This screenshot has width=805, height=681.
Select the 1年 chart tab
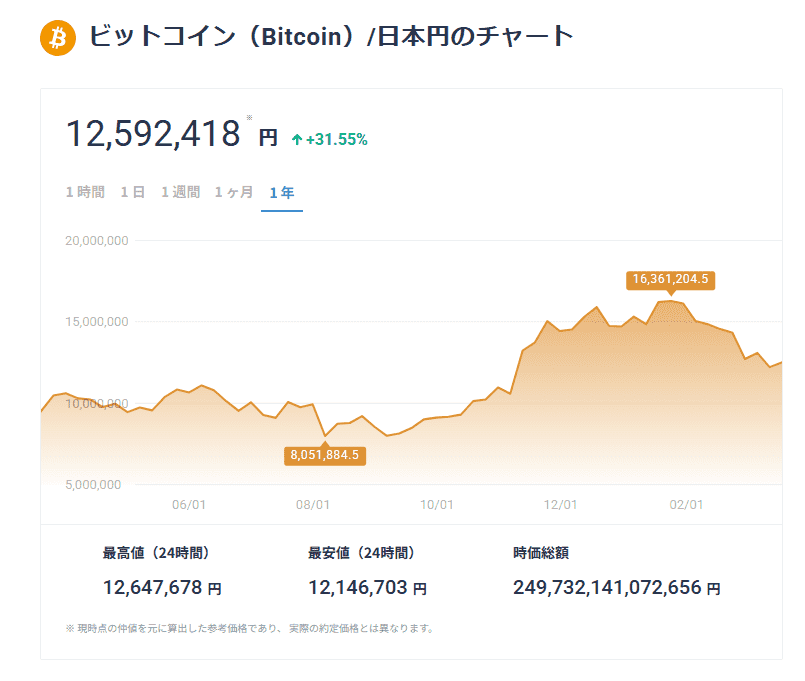pos(281,192)
